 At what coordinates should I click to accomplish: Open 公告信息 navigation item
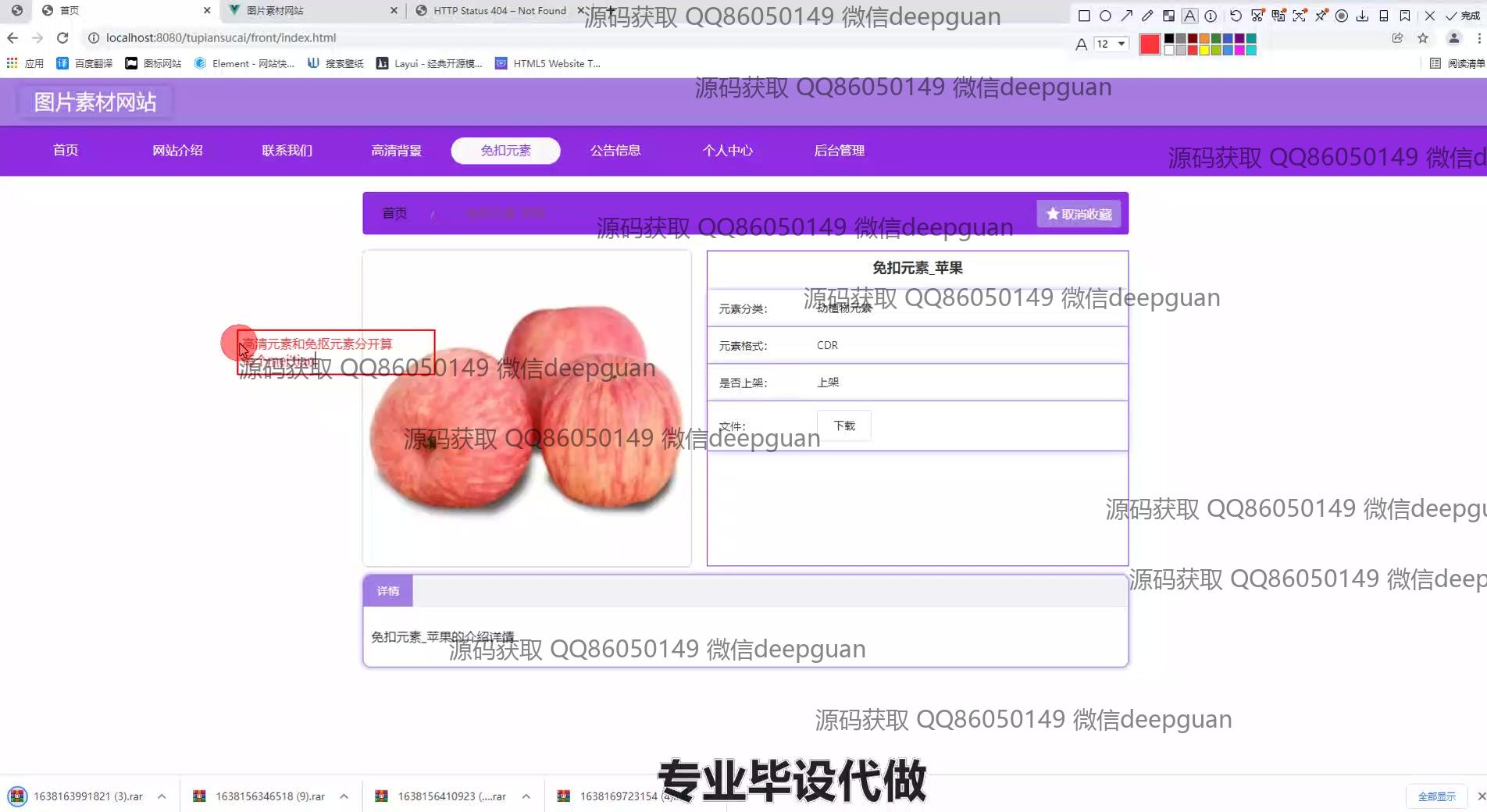click(615, 151)
